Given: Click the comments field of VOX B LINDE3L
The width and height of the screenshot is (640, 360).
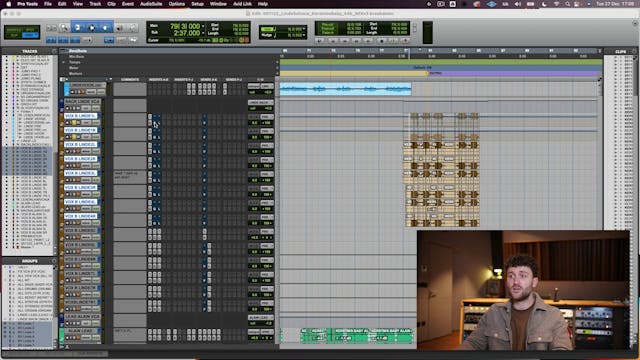Looking at the screenshot, I should 130,177.
